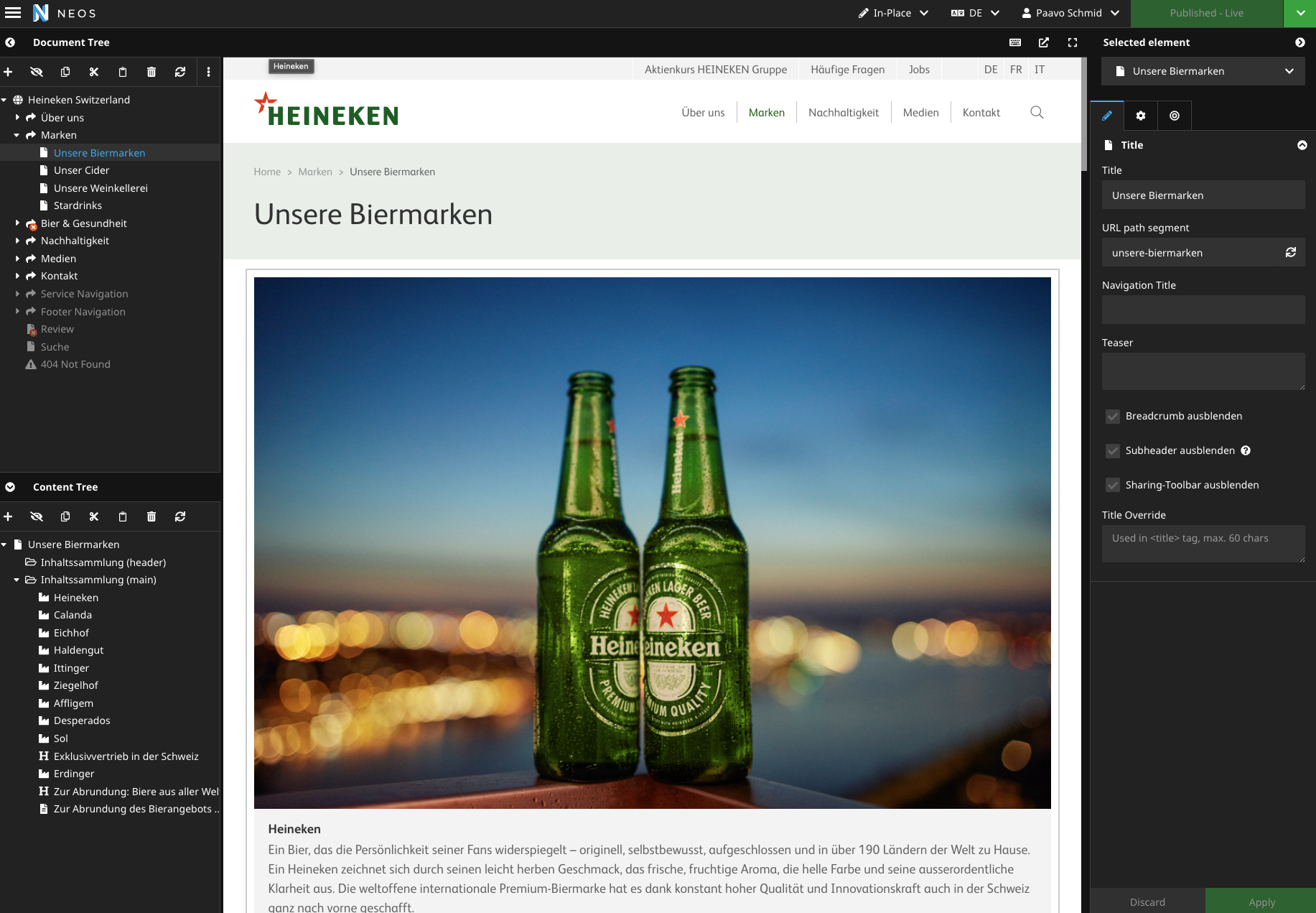Screen dimensions: 1316x913
Task: Collapse the Content Tree panel
Action: pyautogui.click(x=10, y=487)
